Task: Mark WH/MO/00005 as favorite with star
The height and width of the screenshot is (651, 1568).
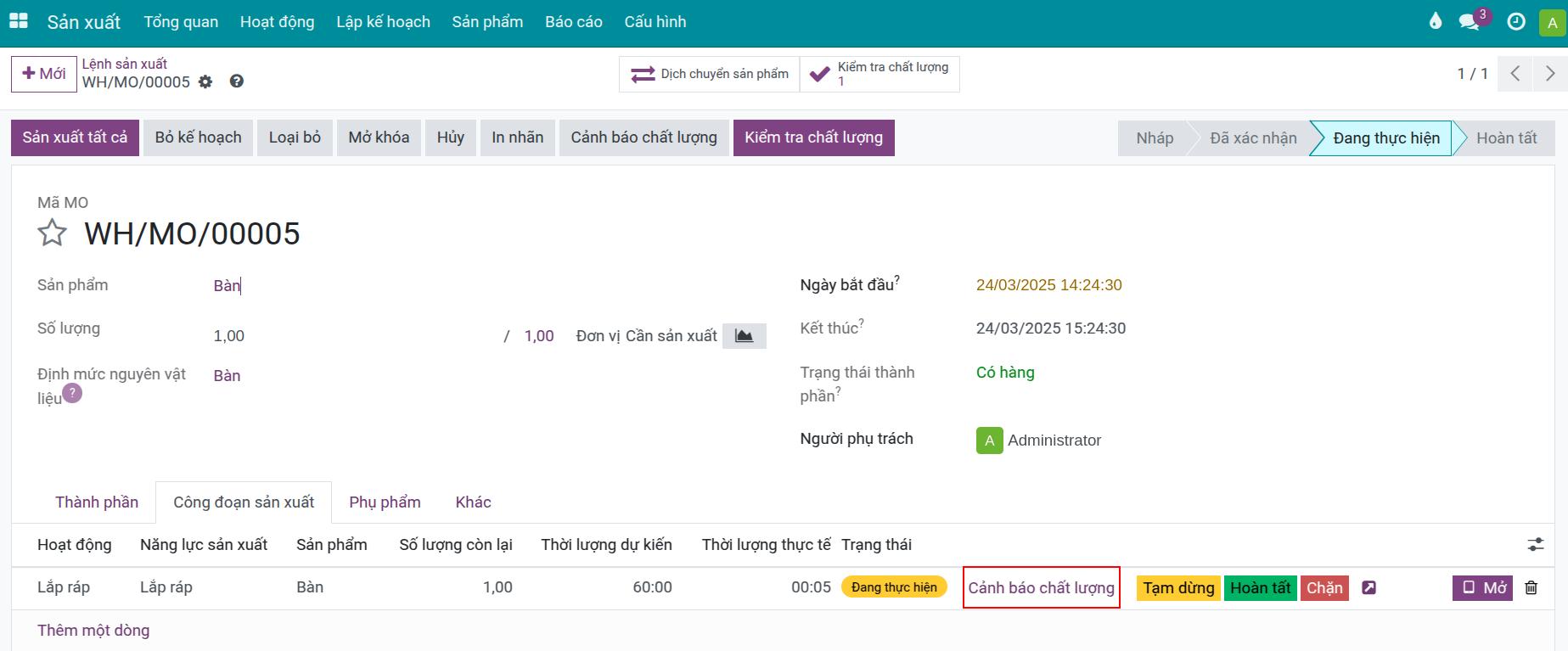Action: pos(52,233)
